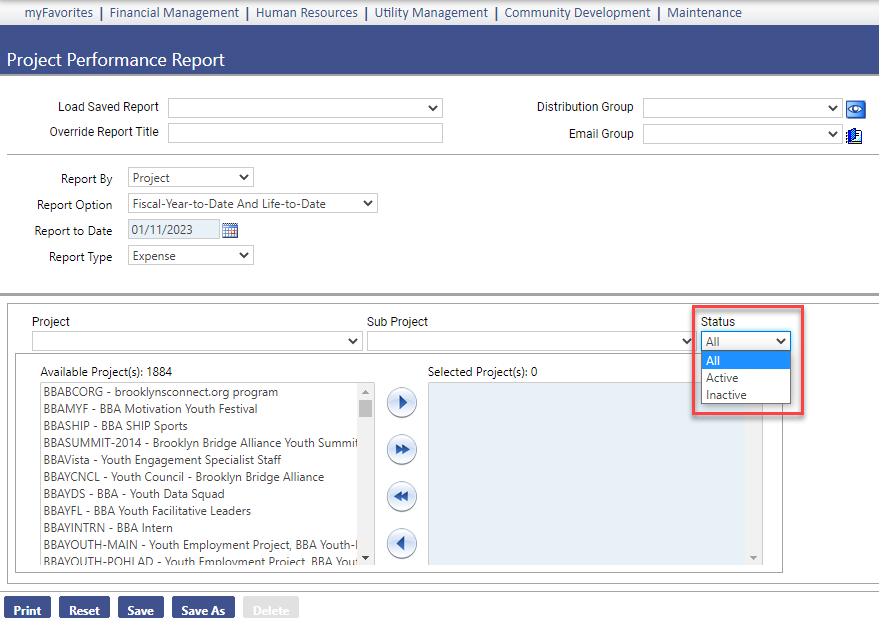
Task: Click the Override Report Title field
Action: (305, 134)
